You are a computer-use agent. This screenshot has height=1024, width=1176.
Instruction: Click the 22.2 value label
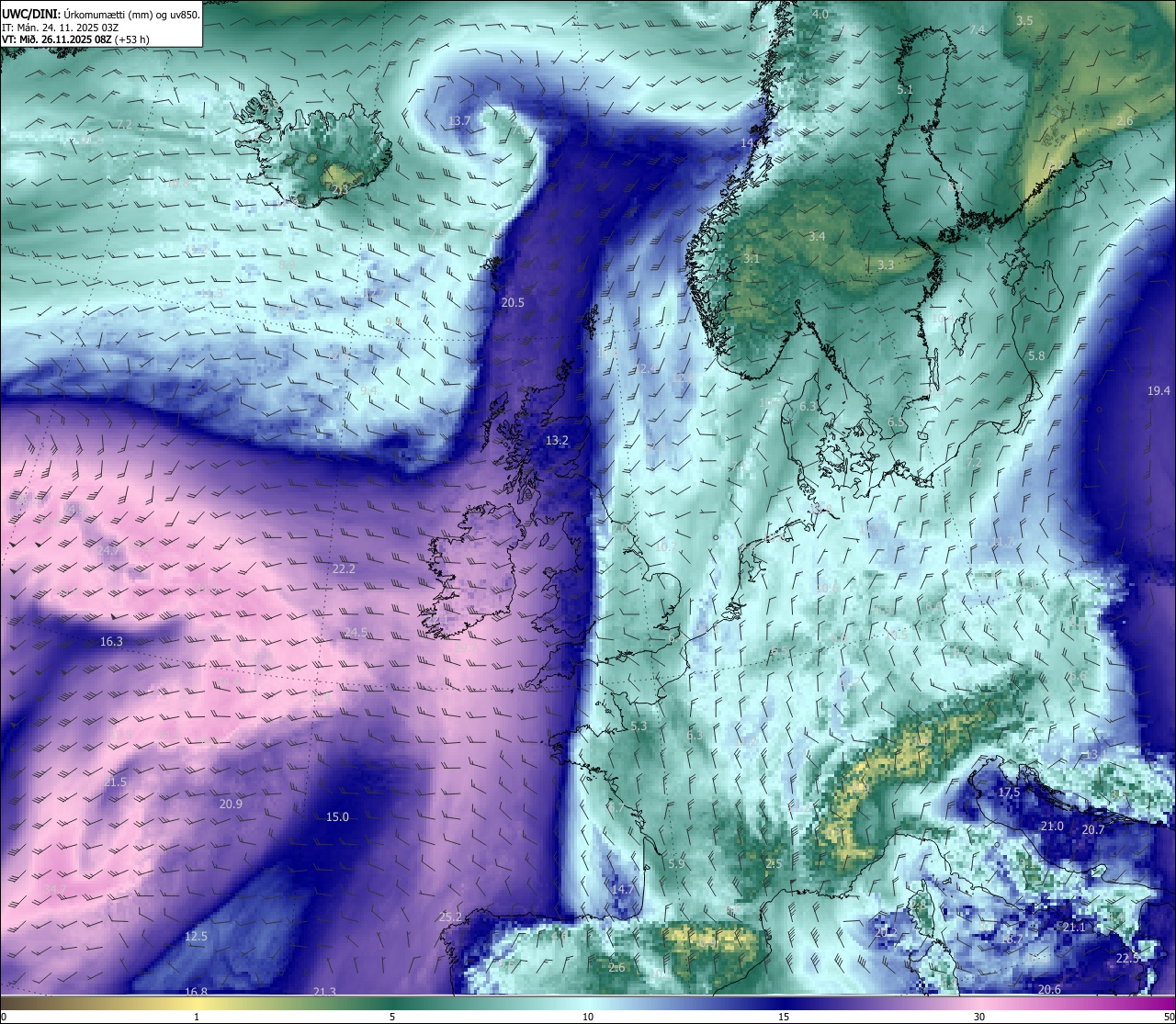tap(344, 569)
